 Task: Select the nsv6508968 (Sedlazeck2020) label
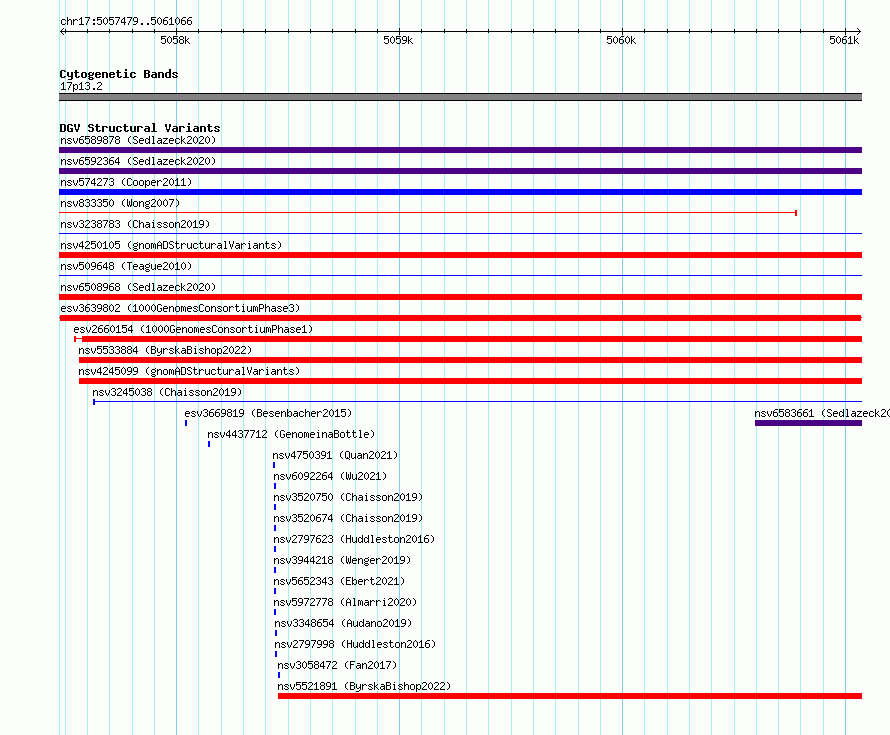[x=138, y=287]
